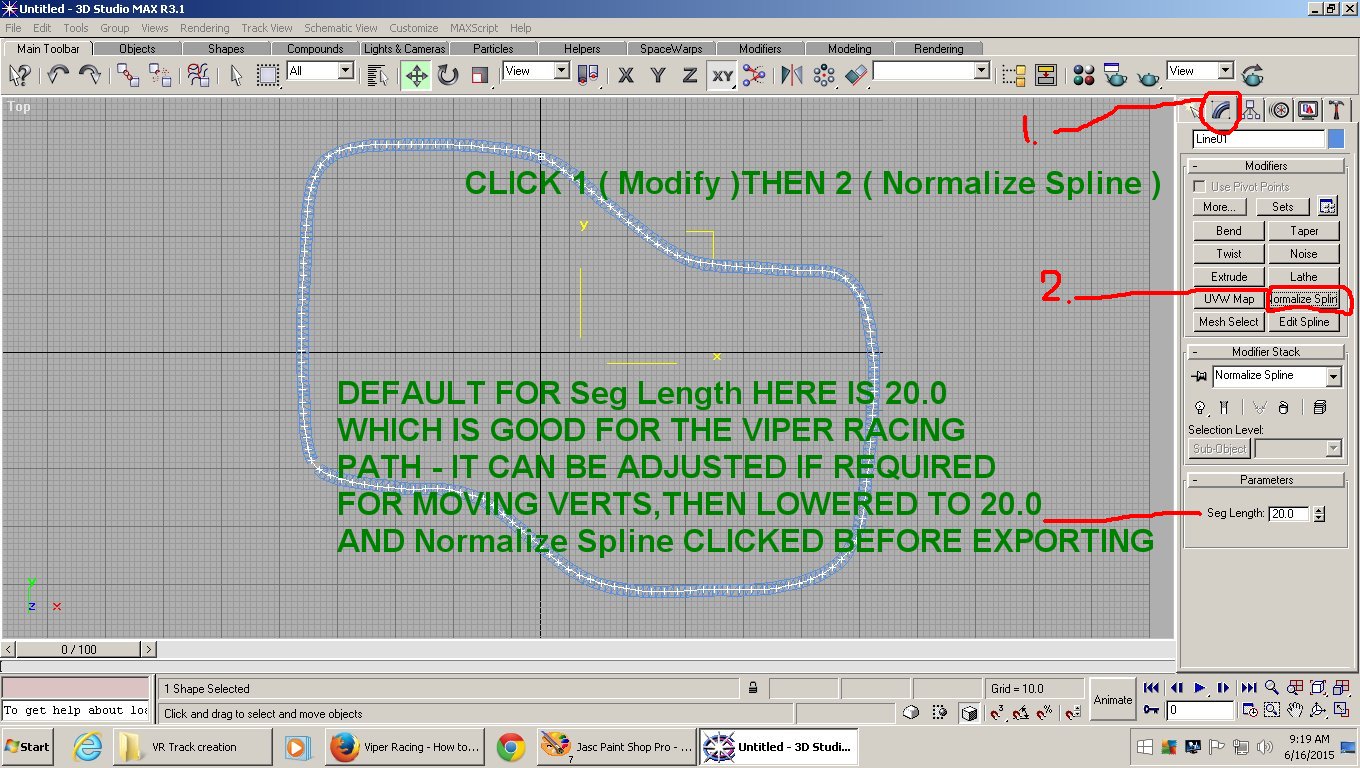Open Modifier Stack Normalize Spline dropdown

[x=1333, y=376]
